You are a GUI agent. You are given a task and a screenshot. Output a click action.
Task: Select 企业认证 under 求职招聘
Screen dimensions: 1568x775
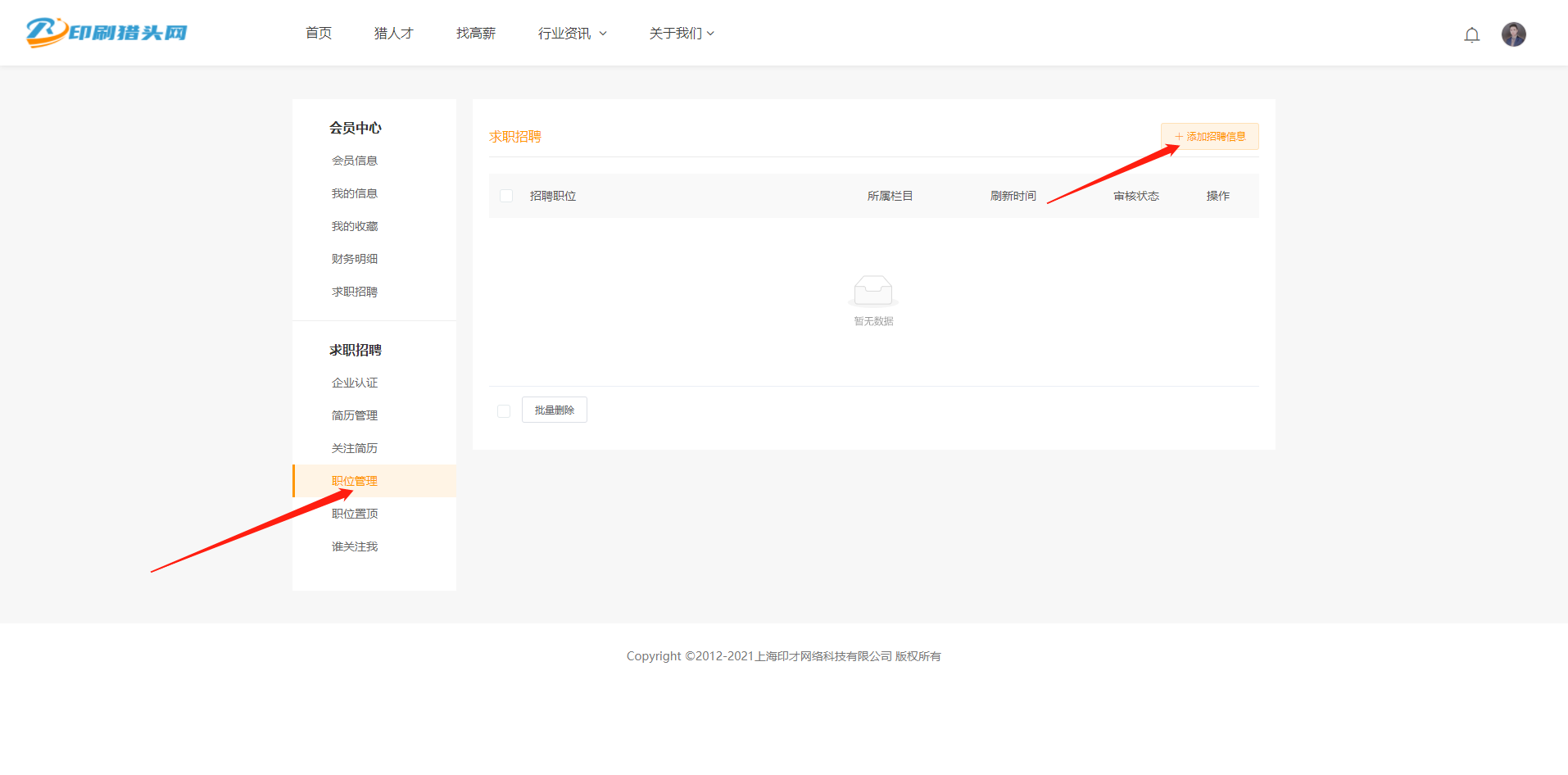click(354, 382)
